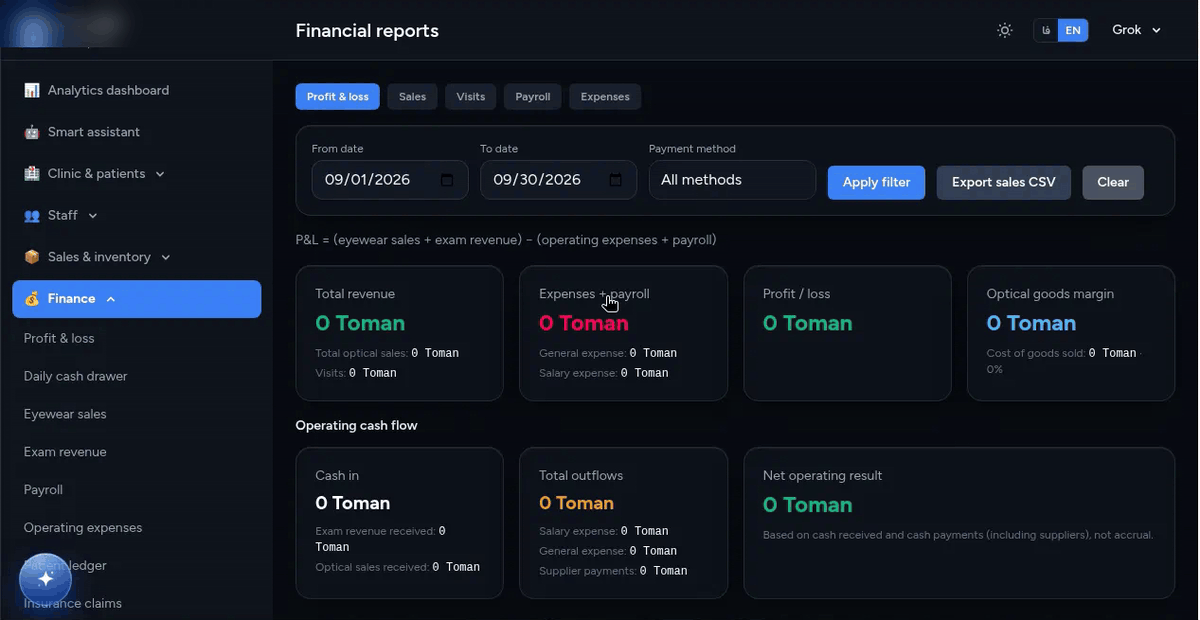Image resolution: width=1200 pixels, height=620 pixels.
Task: Click the Cash in 0 Toman value
Action: point(353,503)
